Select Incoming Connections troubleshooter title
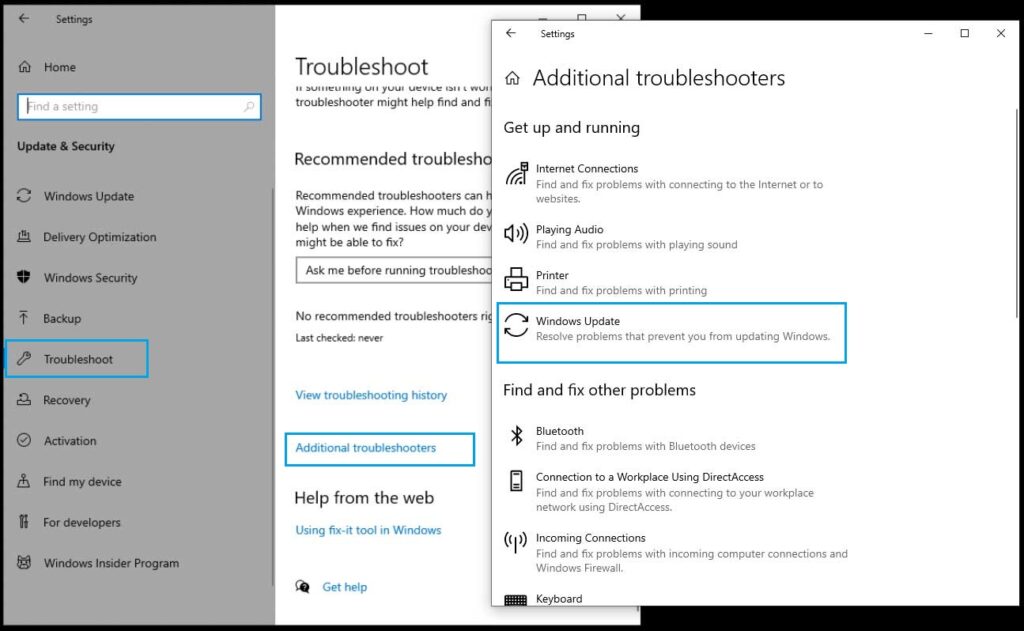This screenshot has height=631, width=1024. coord(590,538)
